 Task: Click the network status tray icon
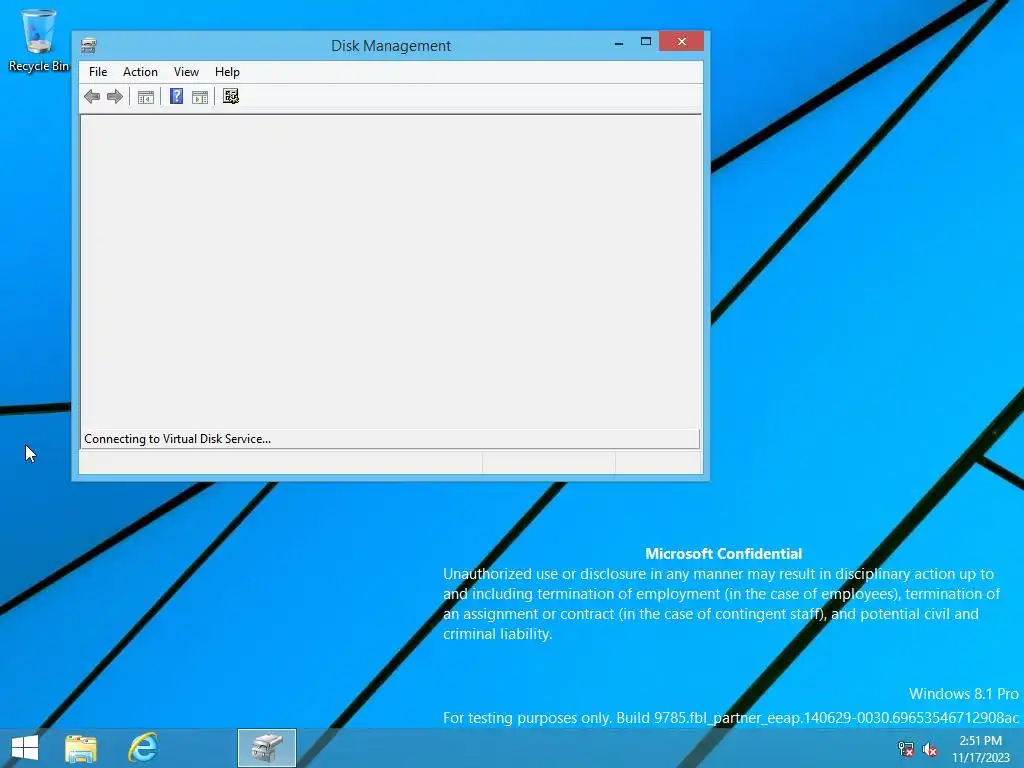905,749
